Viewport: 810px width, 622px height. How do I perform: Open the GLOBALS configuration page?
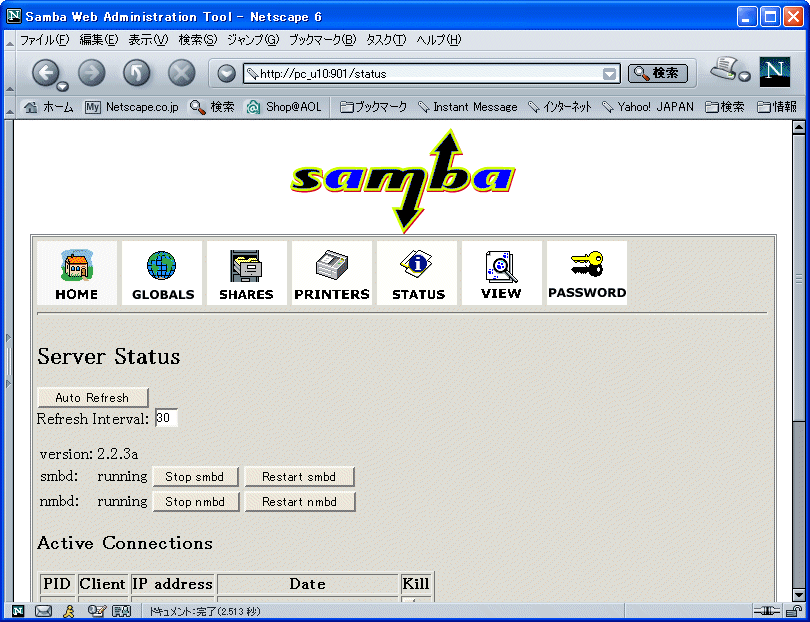pos(162,273)
